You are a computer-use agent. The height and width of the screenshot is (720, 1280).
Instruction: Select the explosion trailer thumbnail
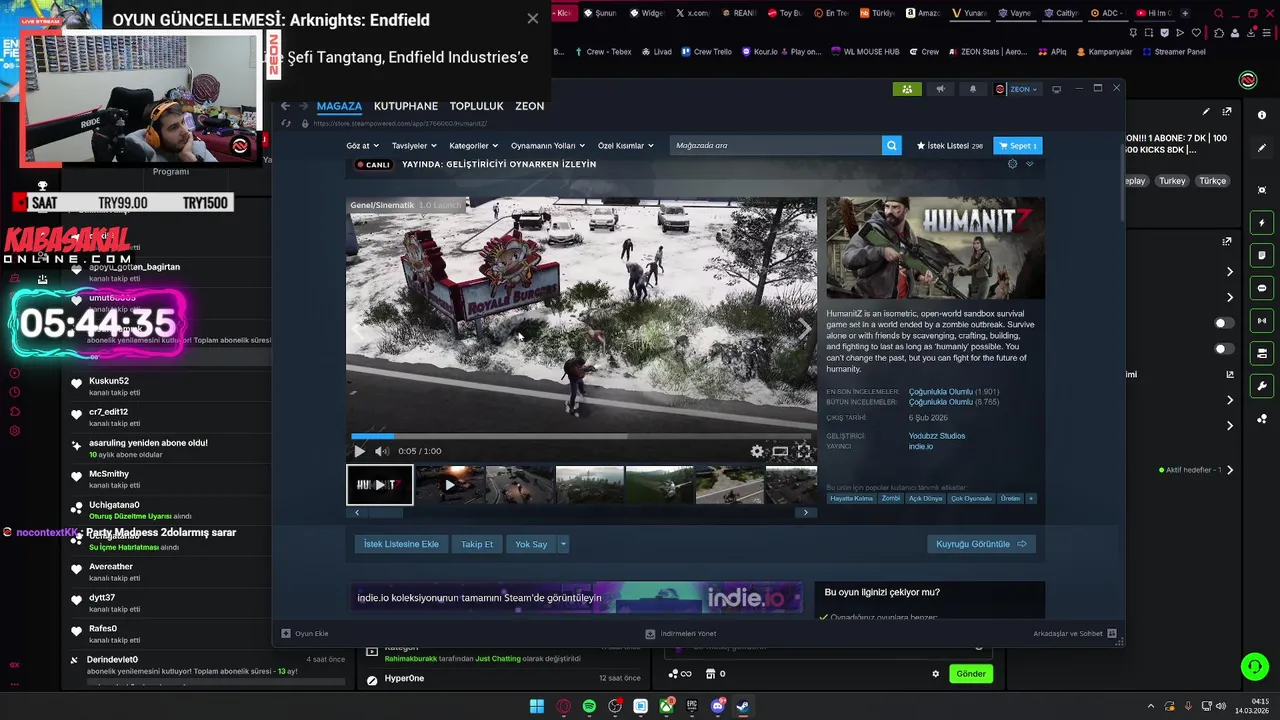tap(450, 485)
